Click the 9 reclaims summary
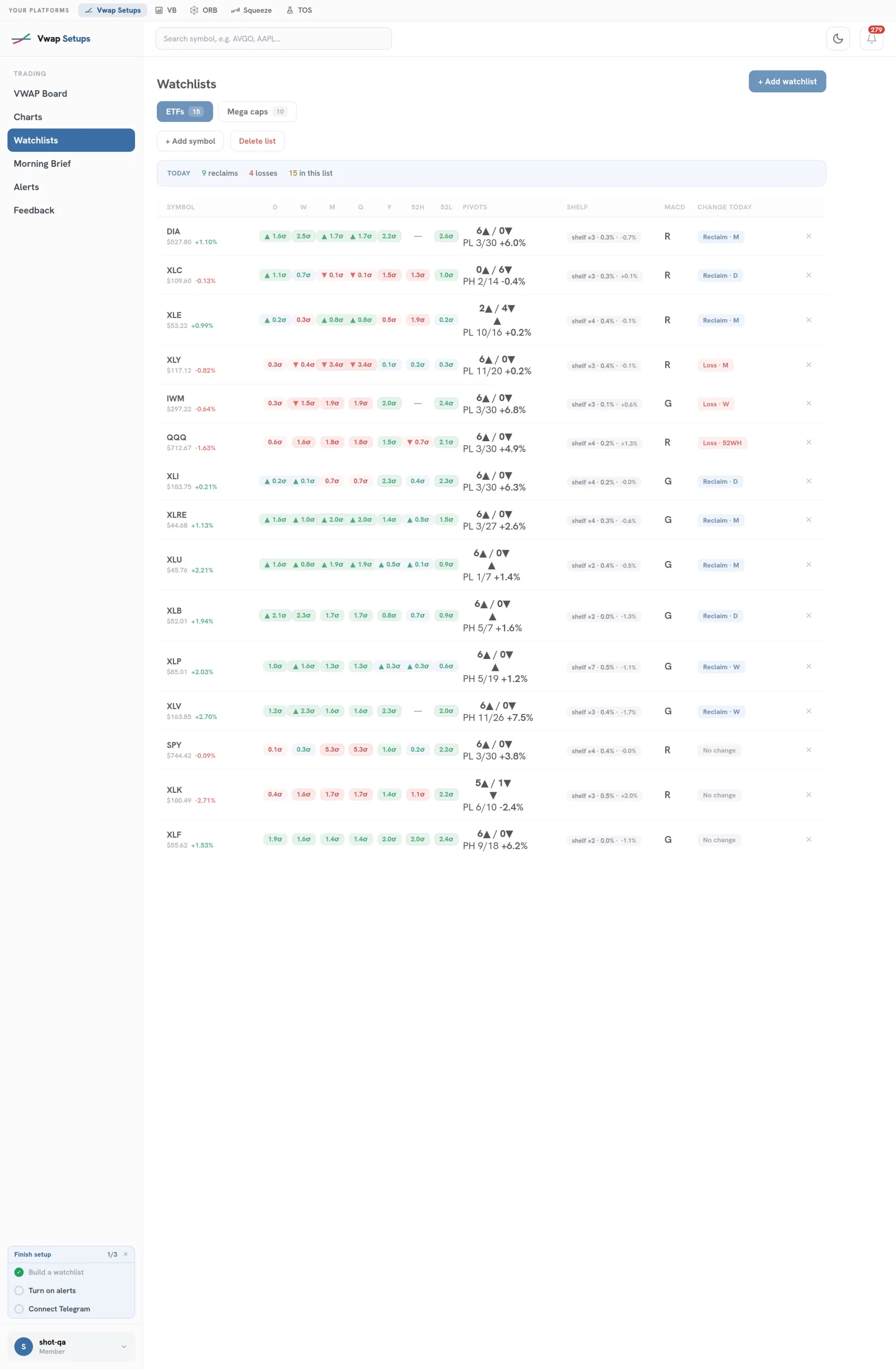 click(220, 173)
